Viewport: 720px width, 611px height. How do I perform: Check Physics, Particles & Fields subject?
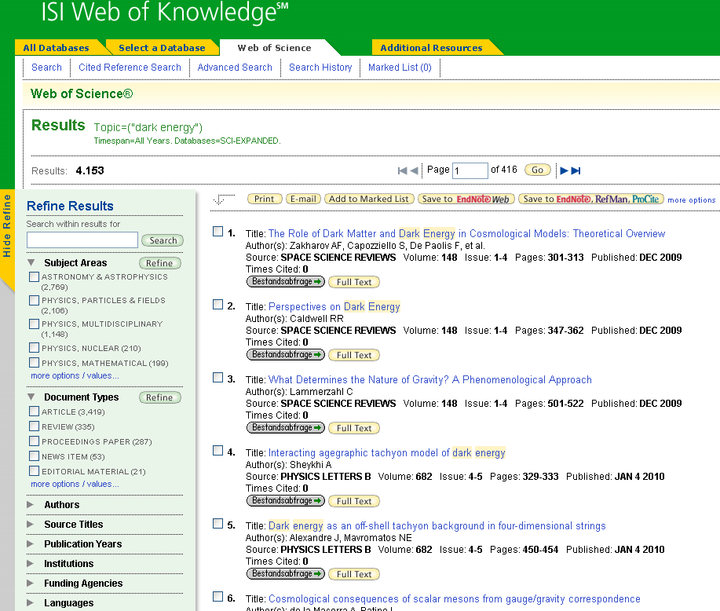(34, 300)
